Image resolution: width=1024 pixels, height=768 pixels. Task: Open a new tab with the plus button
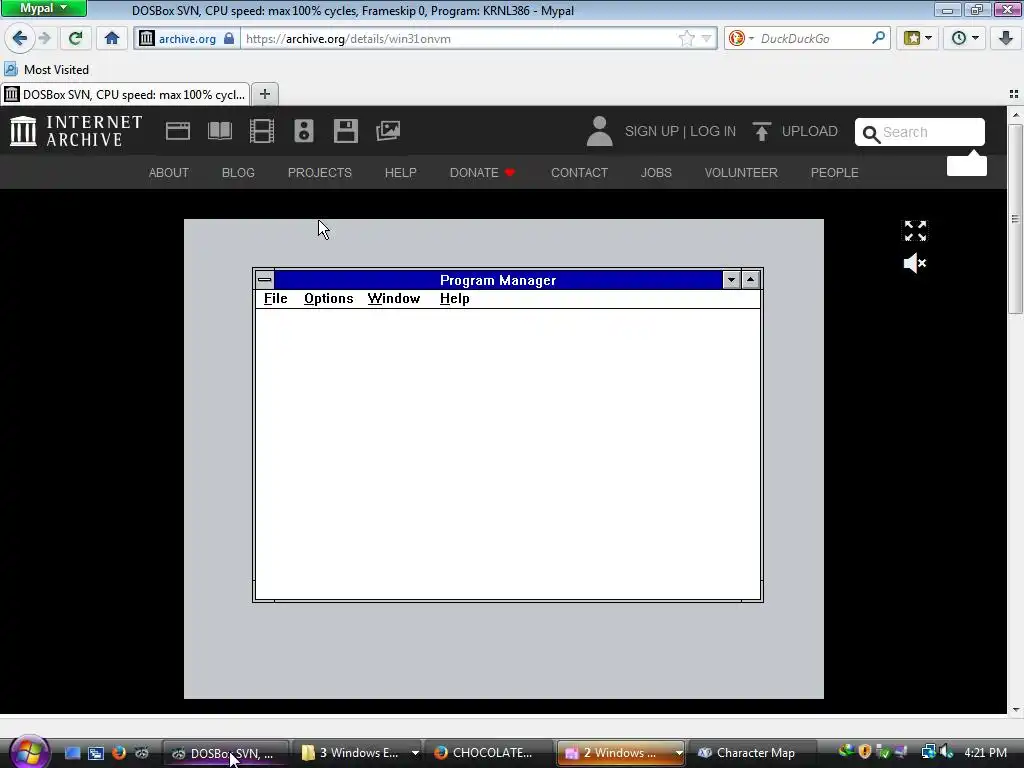pyautogui.click(x=264, y=94)
